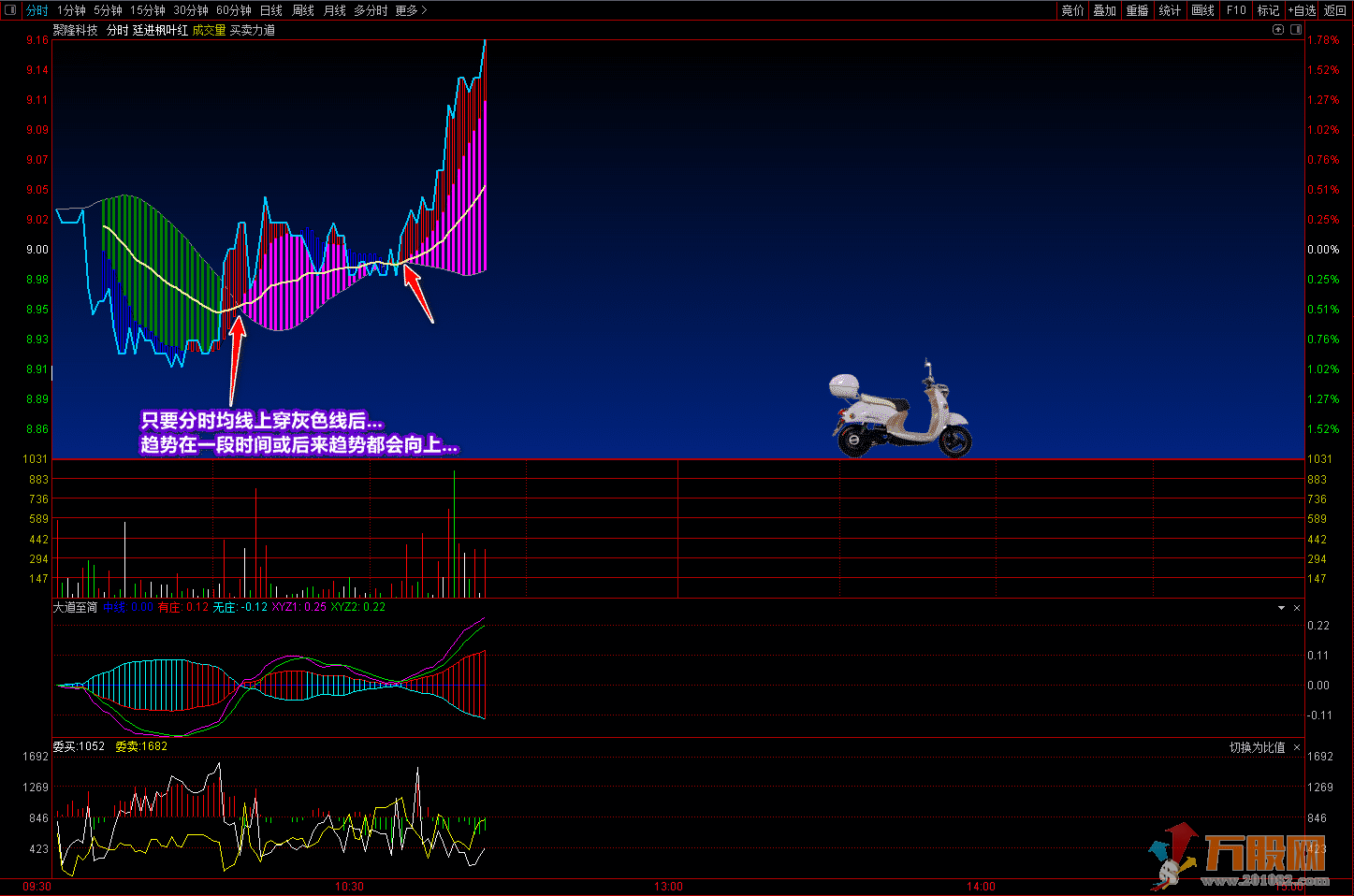Select the 分时 intraday tab
The width and height of the screenshot is (1354, 896).
pos(36,10)
